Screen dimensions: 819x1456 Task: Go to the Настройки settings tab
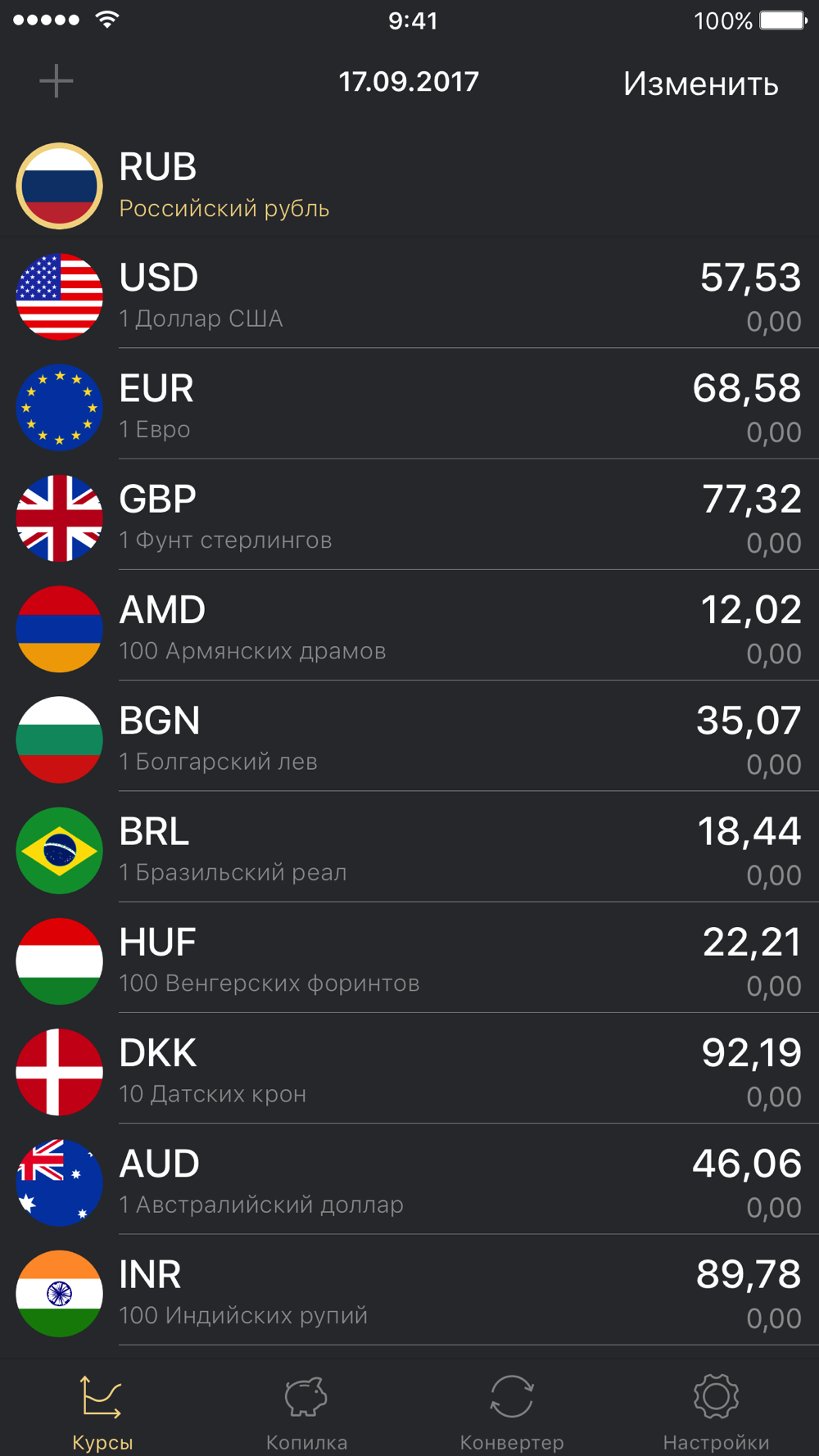[x=716, y=1412]
